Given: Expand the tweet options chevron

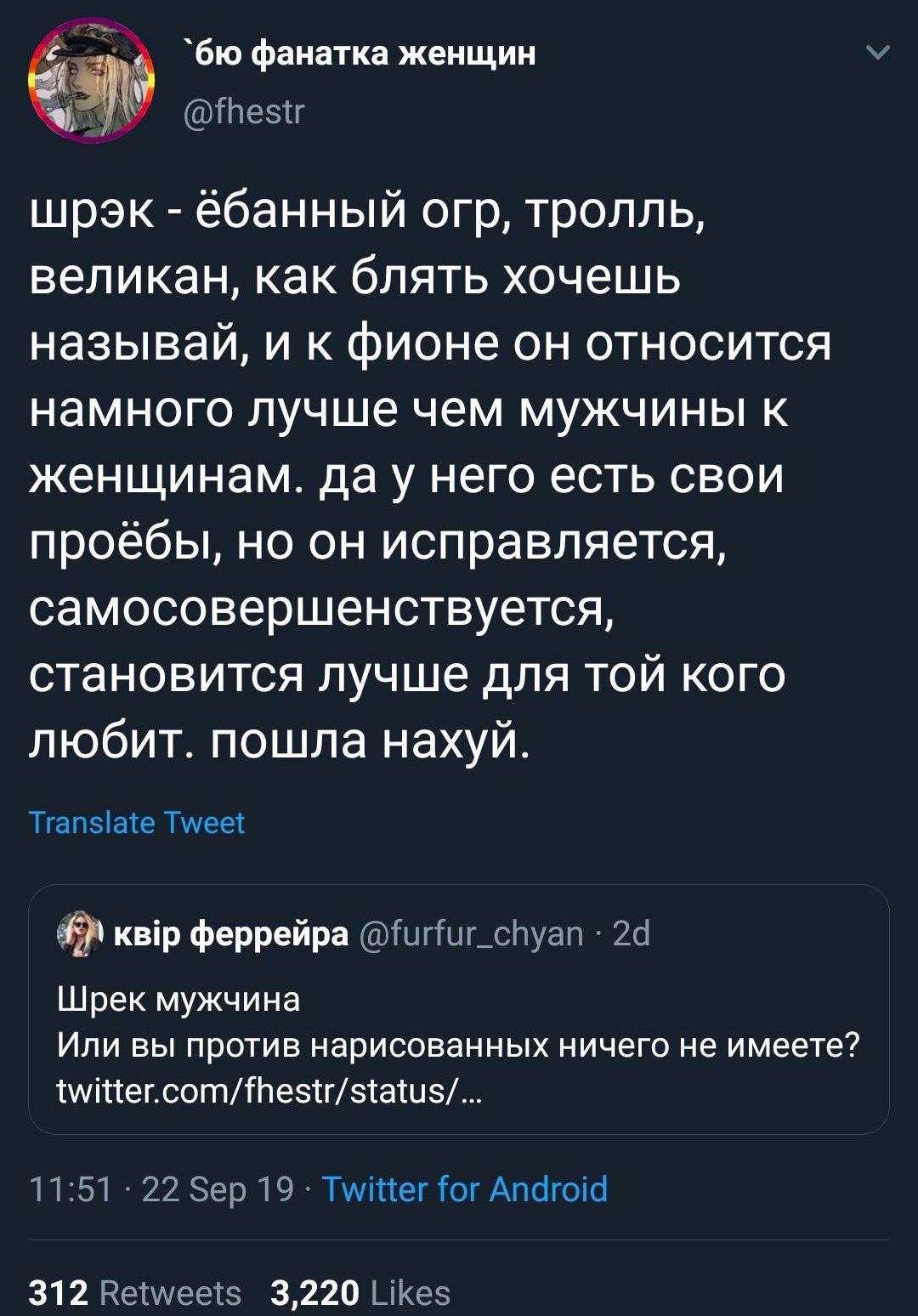Looking at the screenshot, I should tap(877, 53).
